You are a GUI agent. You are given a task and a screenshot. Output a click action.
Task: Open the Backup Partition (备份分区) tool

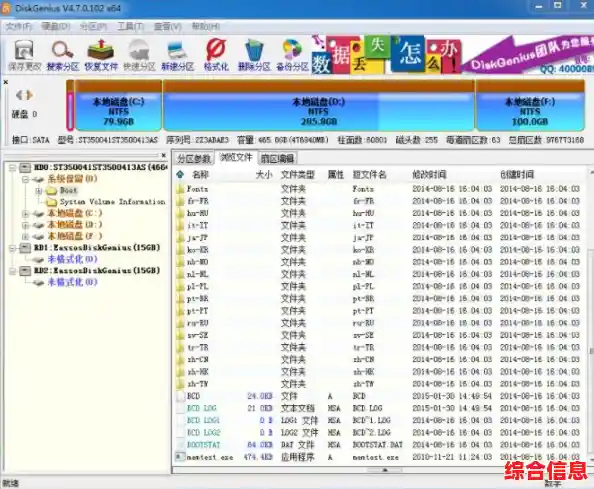[x=292, y=55]
